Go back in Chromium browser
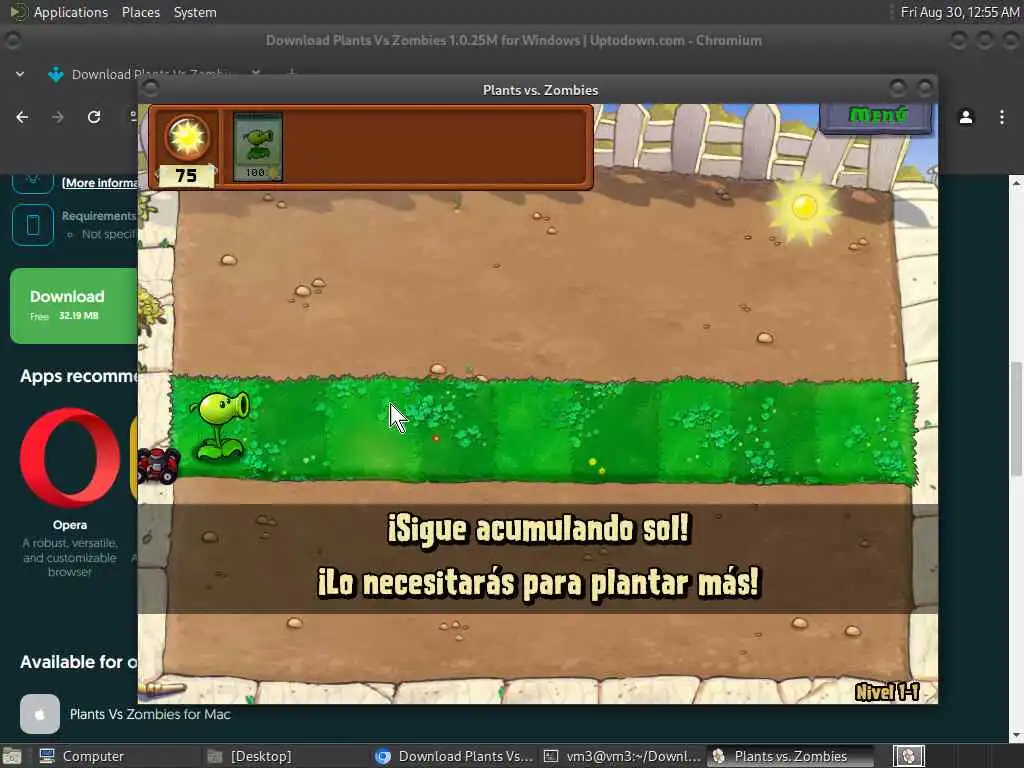The image size is (1024, 768). [22, 117]
